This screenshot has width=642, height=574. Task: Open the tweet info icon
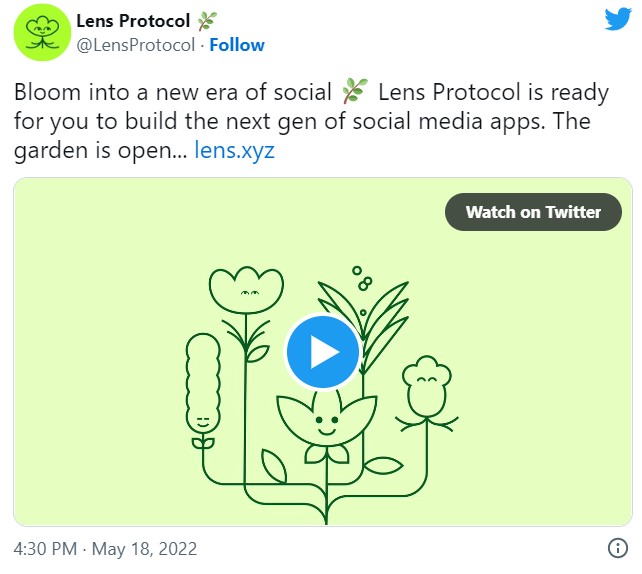(617, 549)
